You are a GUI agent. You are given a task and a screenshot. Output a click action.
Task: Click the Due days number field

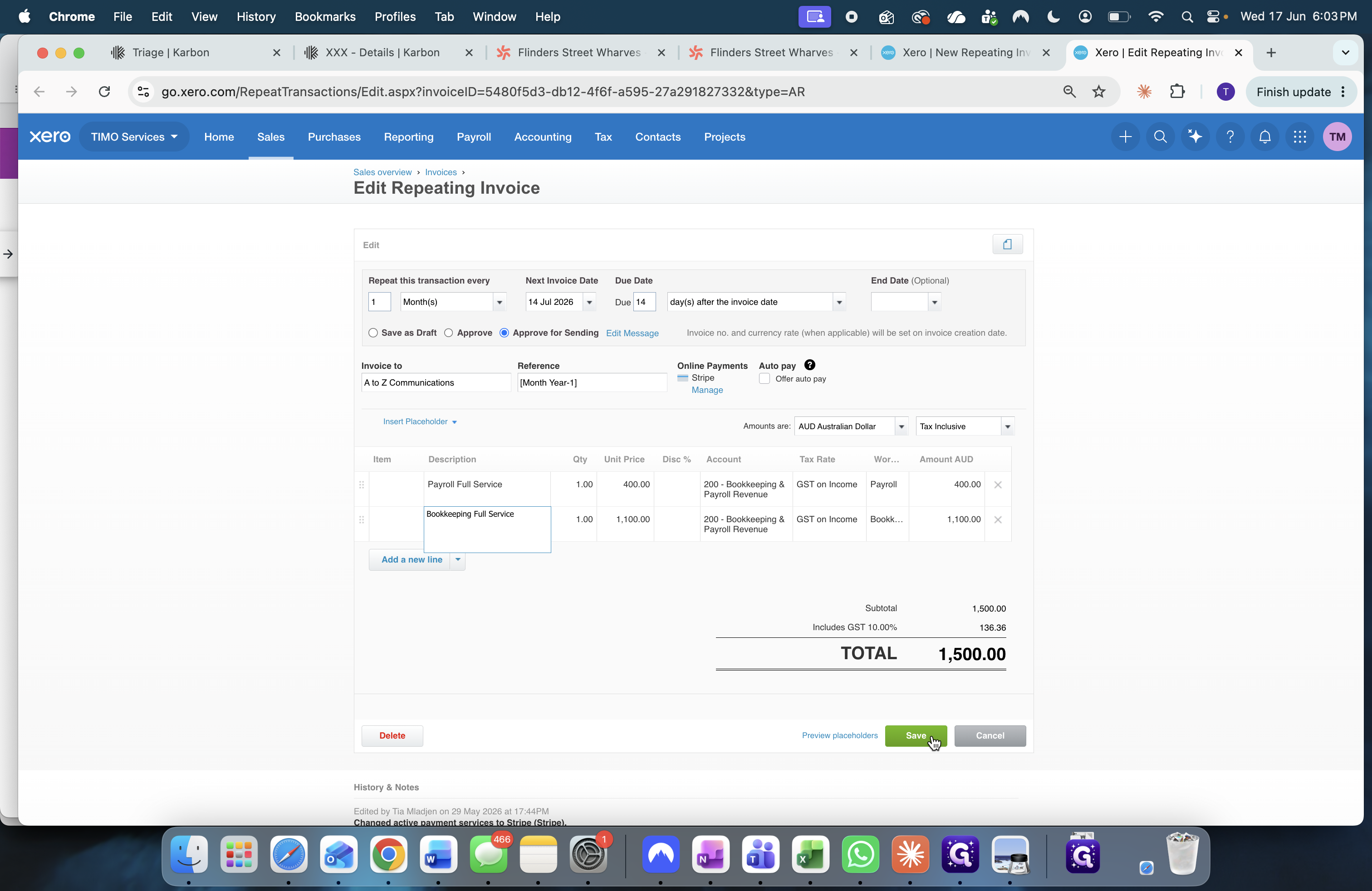coord(645,301)
